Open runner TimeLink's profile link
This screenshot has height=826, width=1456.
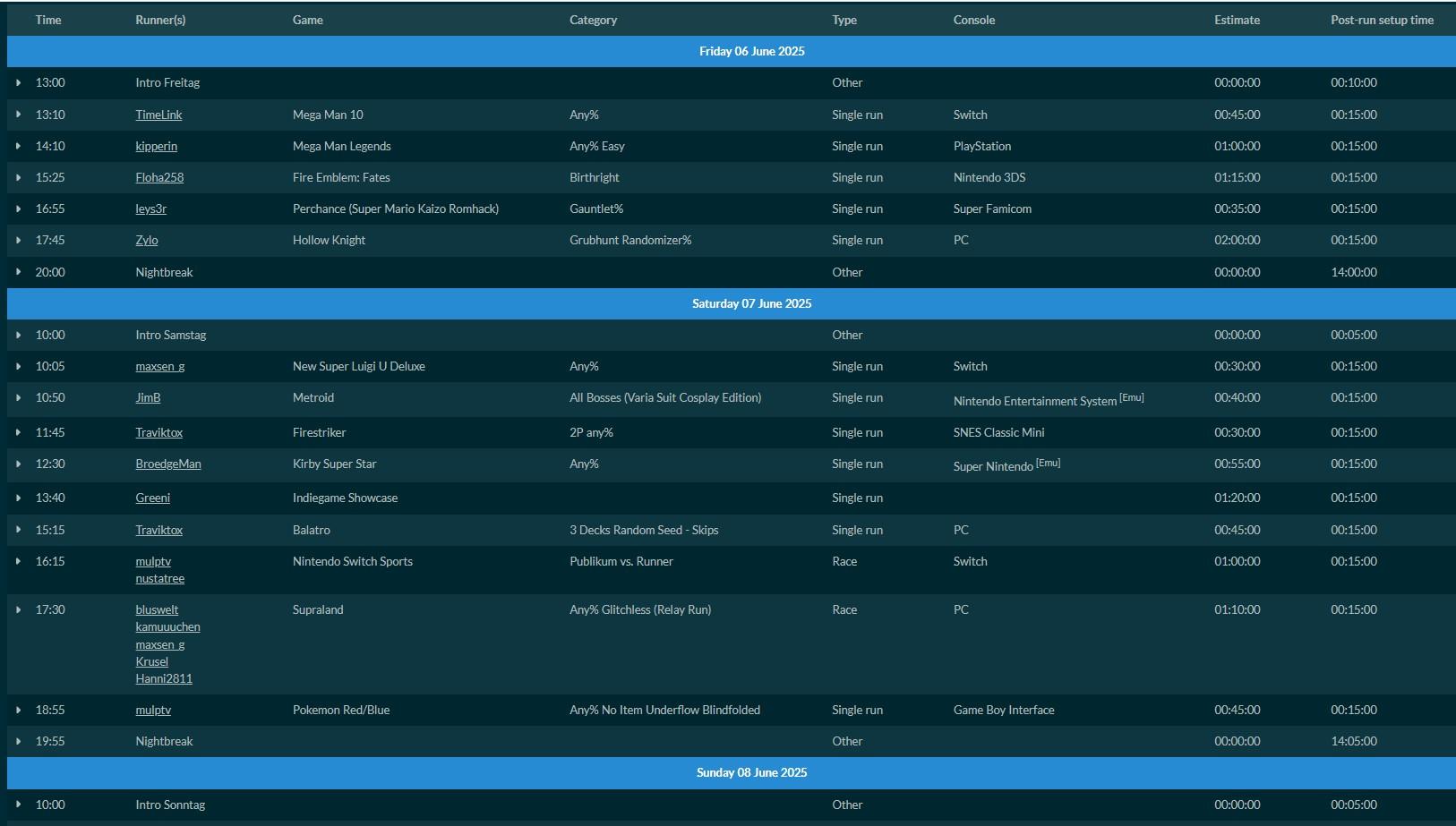(x=158, y=115)
